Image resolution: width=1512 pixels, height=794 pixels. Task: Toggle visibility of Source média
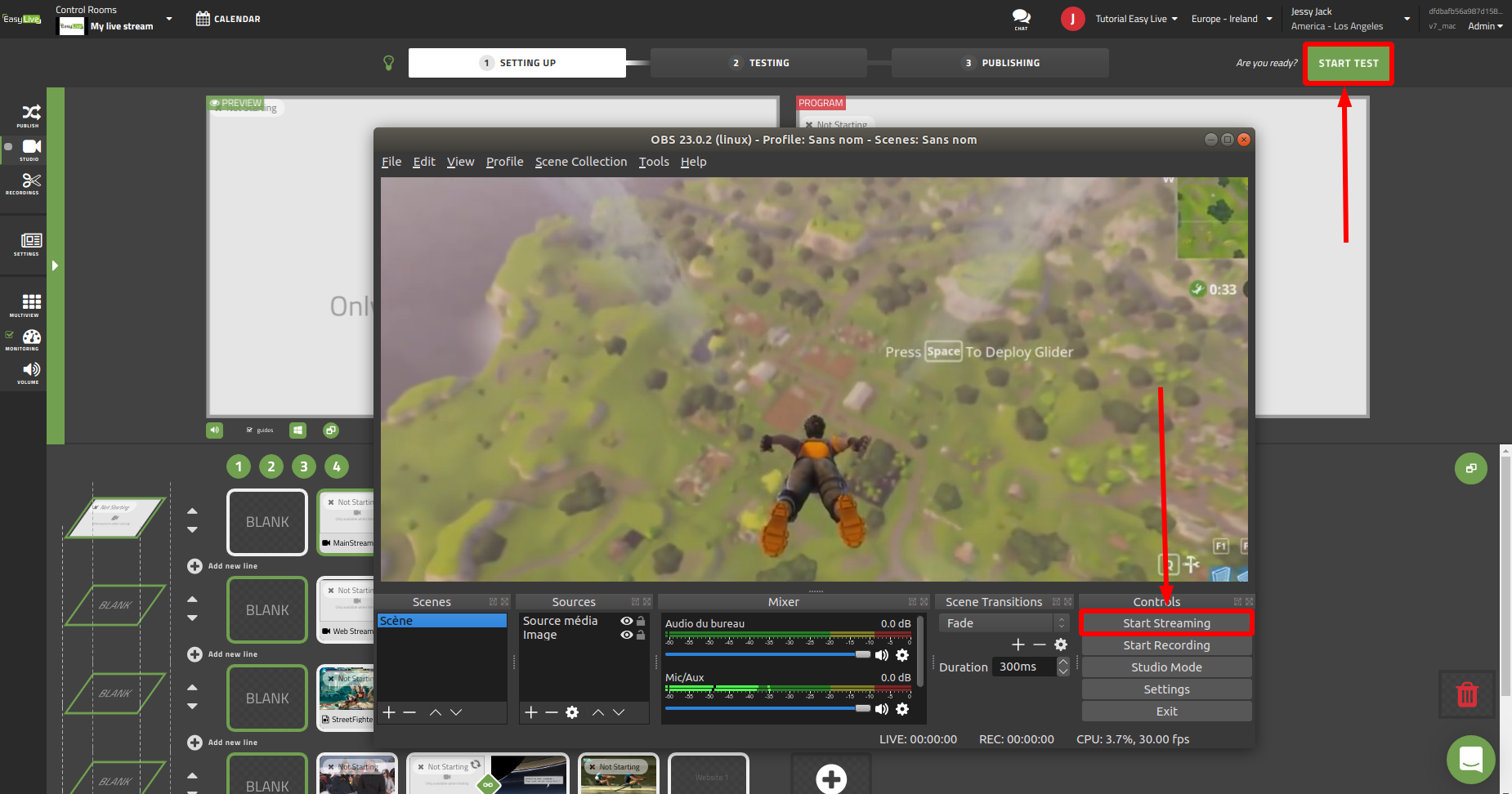coord(626,621)
